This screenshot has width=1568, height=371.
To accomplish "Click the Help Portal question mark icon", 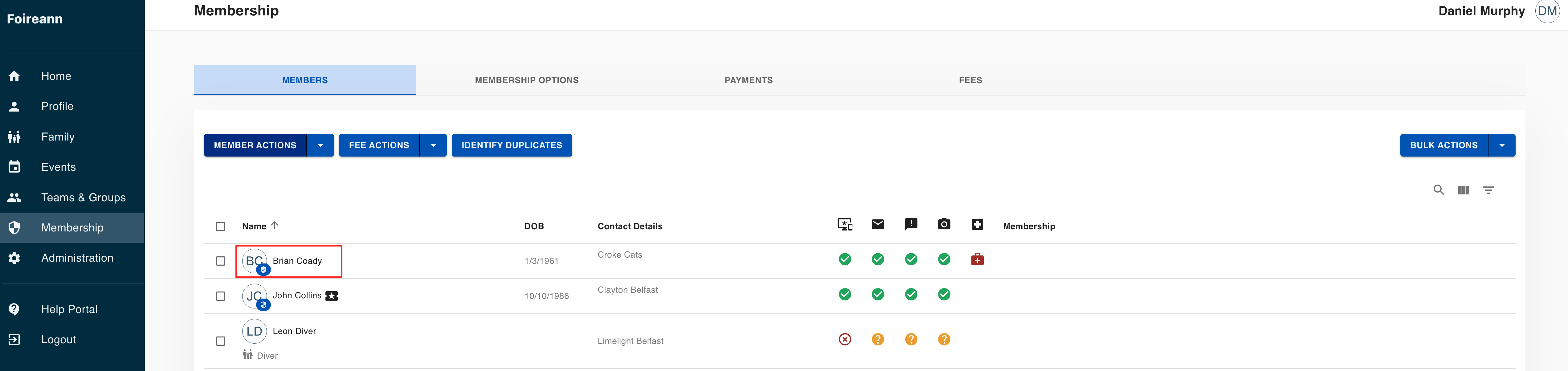I will coord(14,309).
